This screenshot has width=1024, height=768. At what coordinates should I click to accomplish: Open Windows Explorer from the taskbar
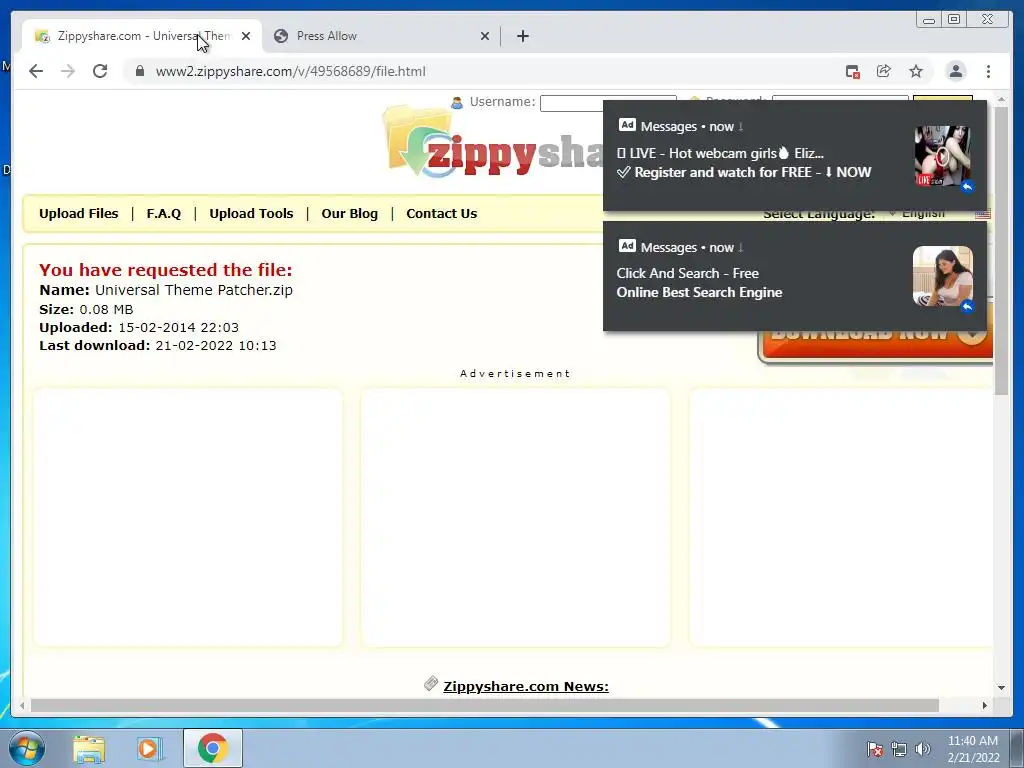89,749
